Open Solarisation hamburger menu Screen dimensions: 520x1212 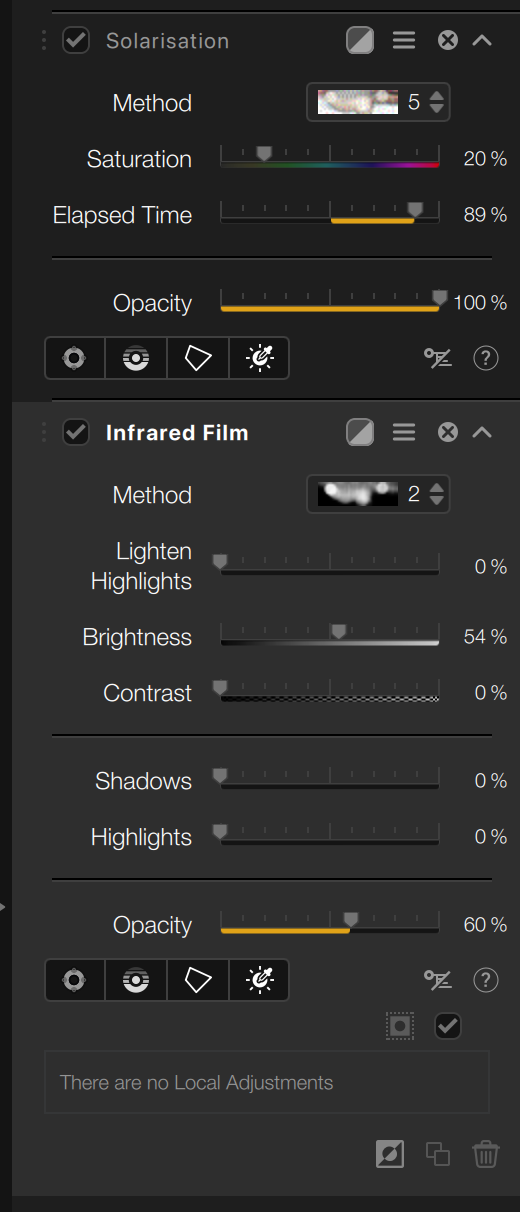click(404, 40)
